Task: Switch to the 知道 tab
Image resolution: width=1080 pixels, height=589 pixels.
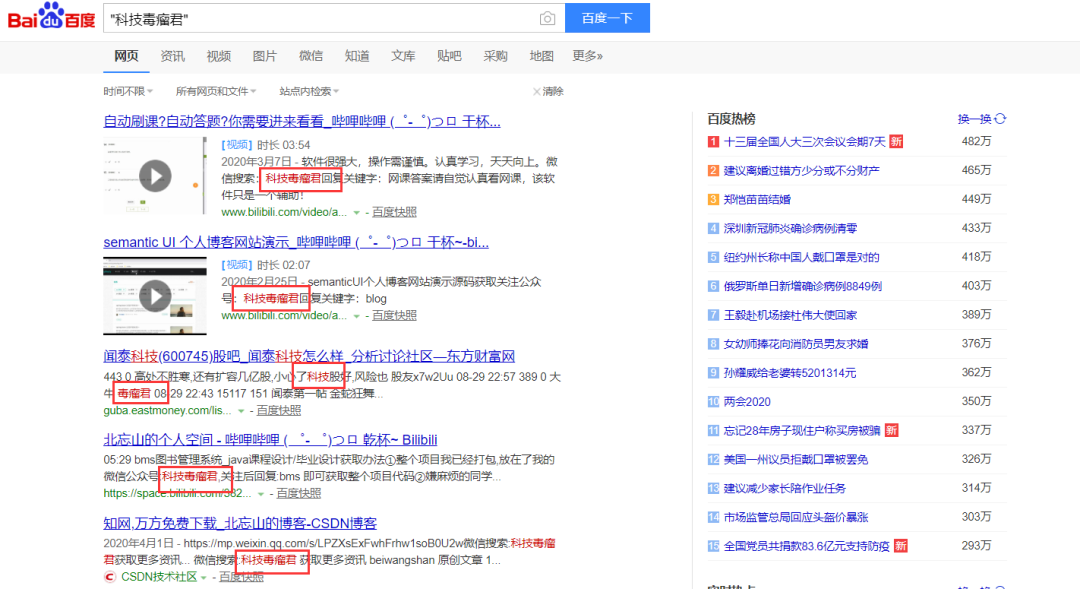Action: tap(357, 56)
